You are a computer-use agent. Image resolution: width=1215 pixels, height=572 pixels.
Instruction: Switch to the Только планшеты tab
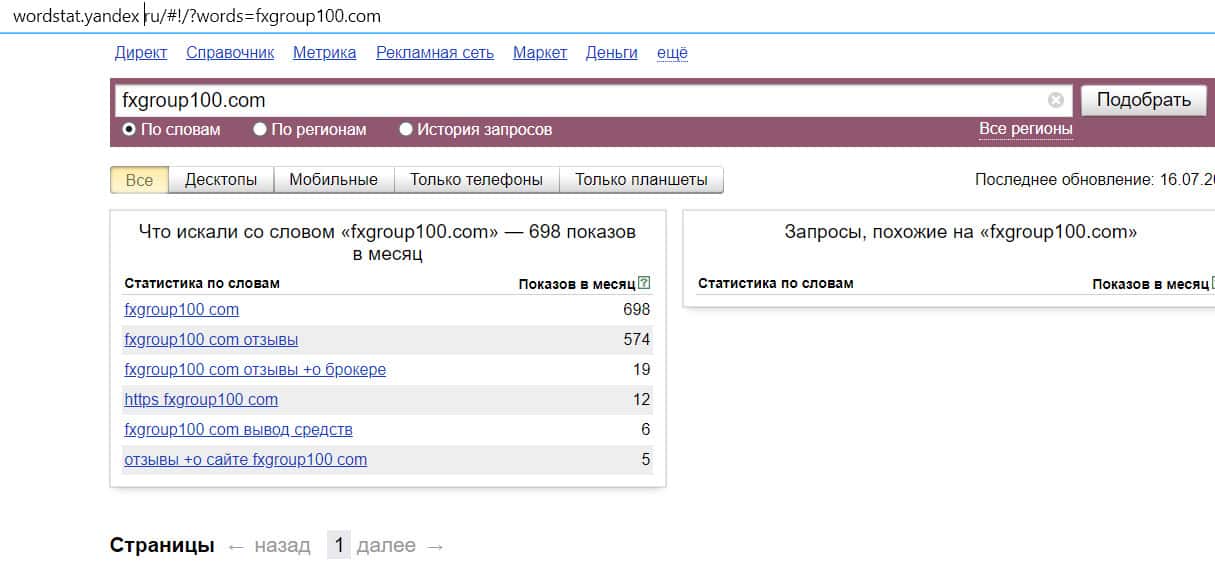point(641,180)
